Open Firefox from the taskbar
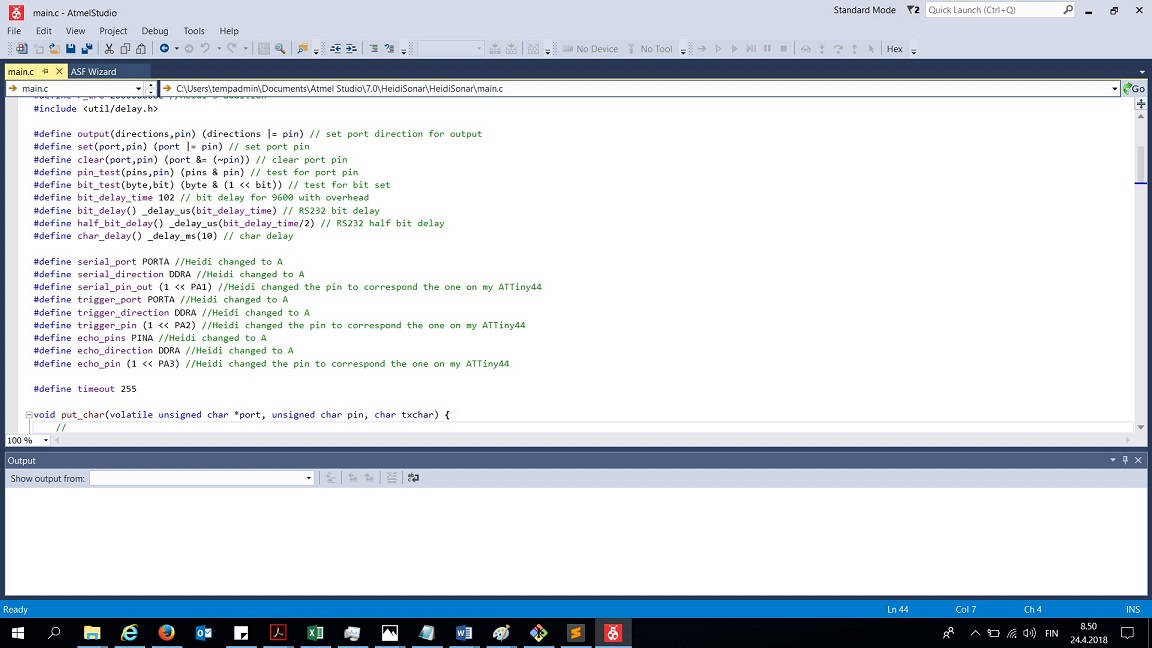 click(167, 633)
